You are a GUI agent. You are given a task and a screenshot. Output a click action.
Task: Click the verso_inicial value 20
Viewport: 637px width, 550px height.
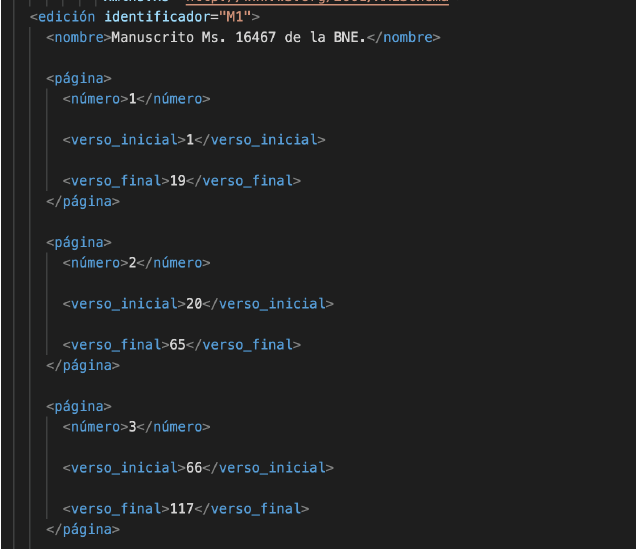[193, 304]
